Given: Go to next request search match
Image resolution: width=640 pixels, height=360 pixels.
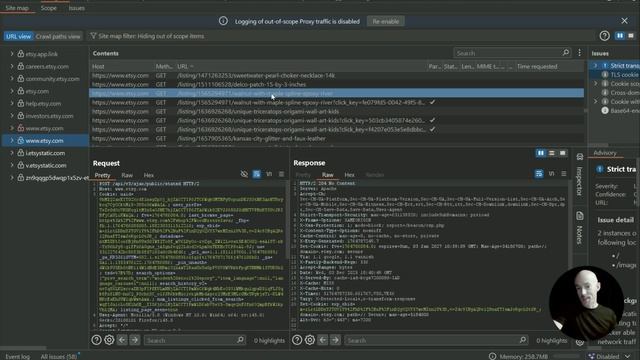Looking at the screenshot, I should coord(135,340).
